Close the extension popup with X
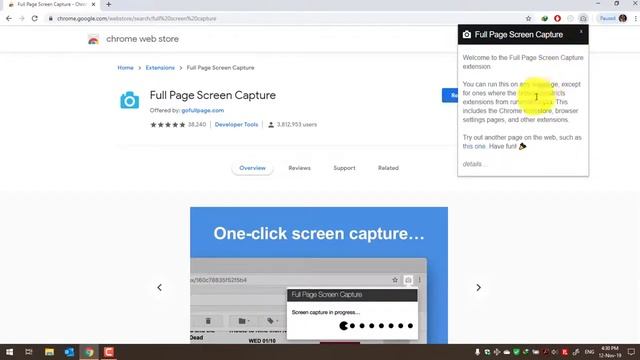This screenshot has height=360, width=640. click(581, 32)
